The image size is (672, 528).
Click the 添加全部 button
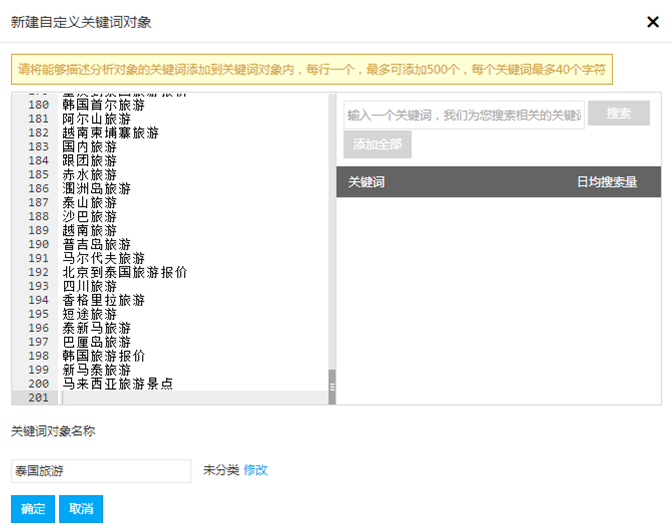(x=377, y=145)
